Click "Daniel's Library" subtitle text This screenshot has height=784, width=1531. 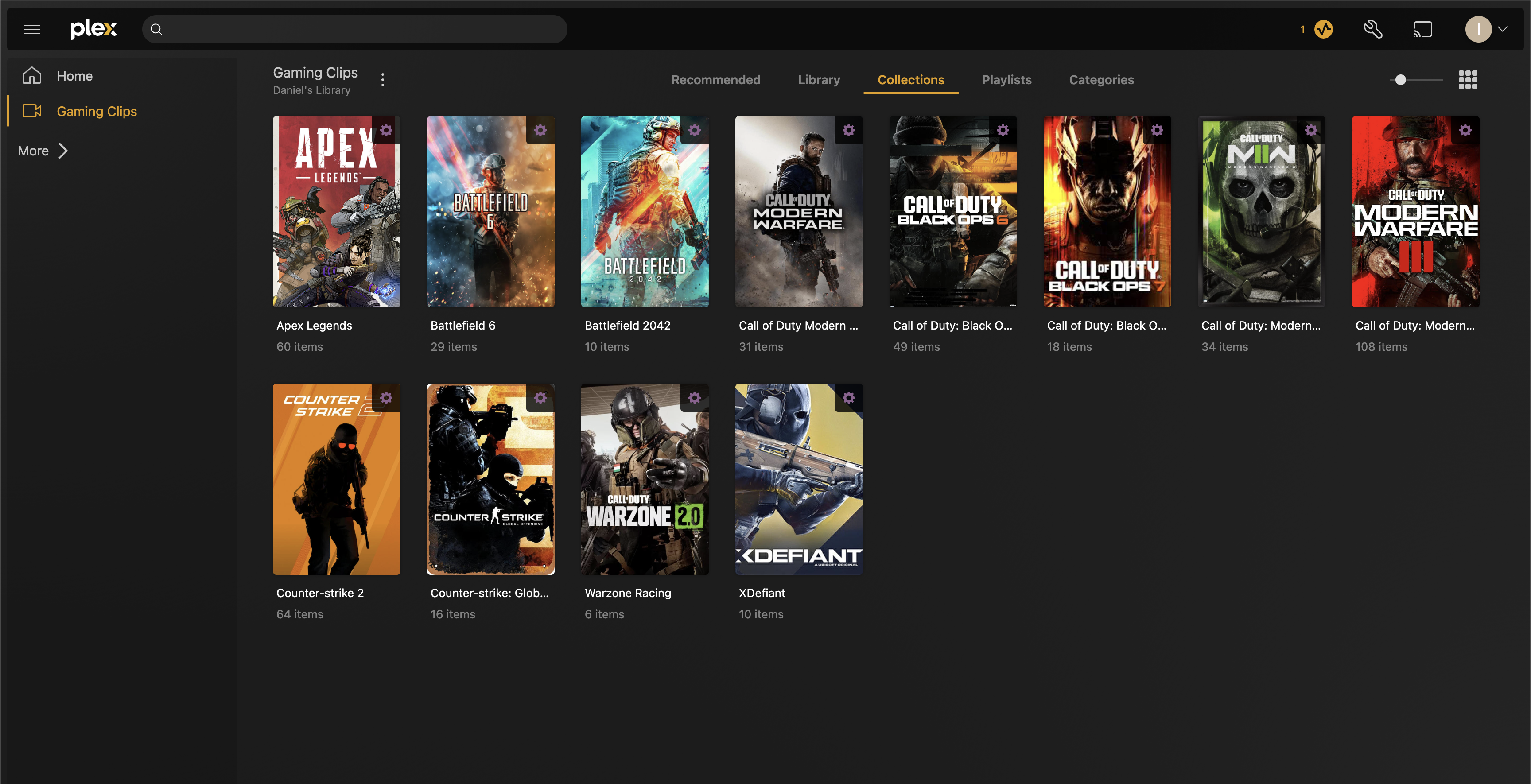(x=311, y=90)
